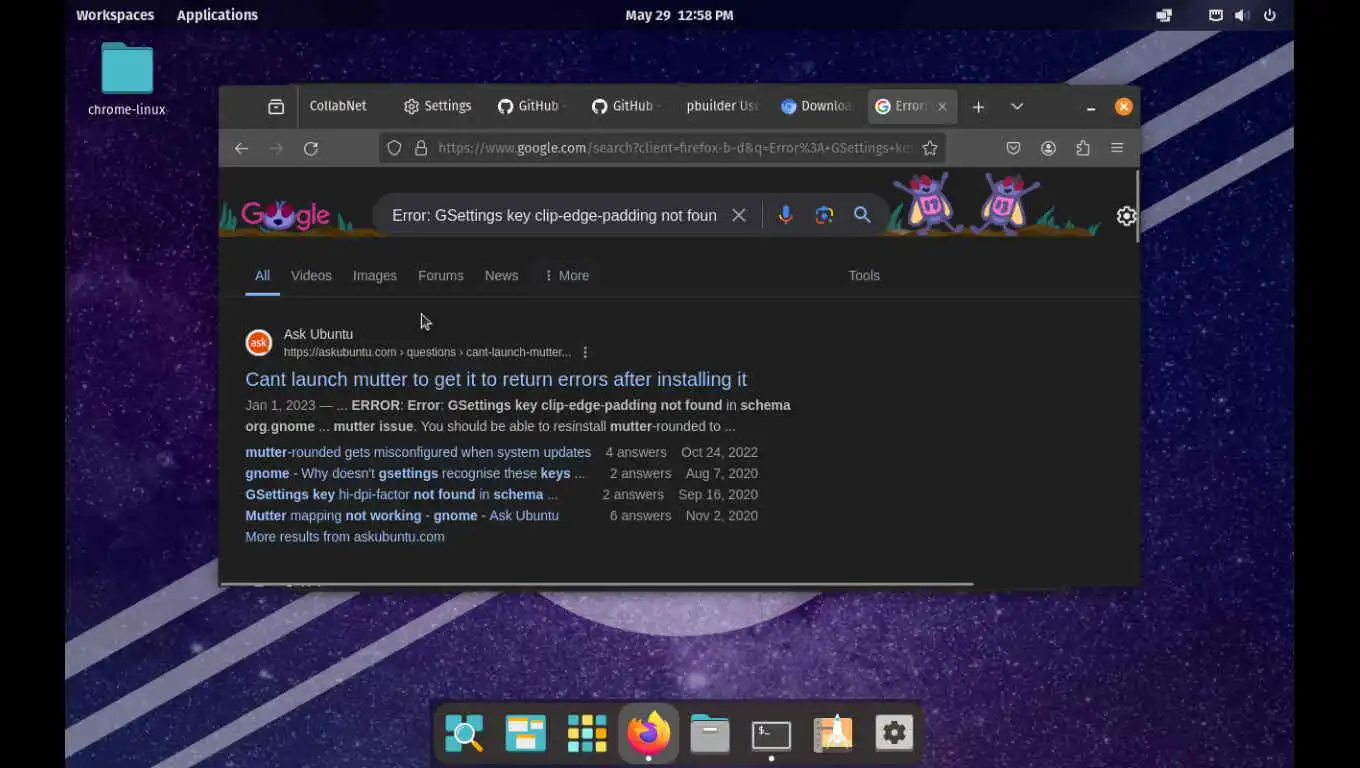Open 'GSettings key hi-dpi-factor not found' link
The height and width of the screenshot is (768, 1360).
401,494
